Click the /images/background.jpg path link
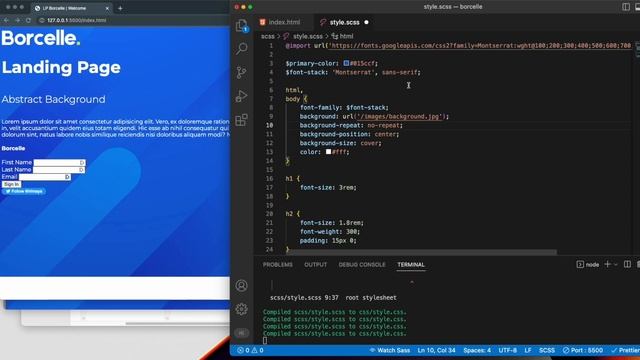 [399, 116]
